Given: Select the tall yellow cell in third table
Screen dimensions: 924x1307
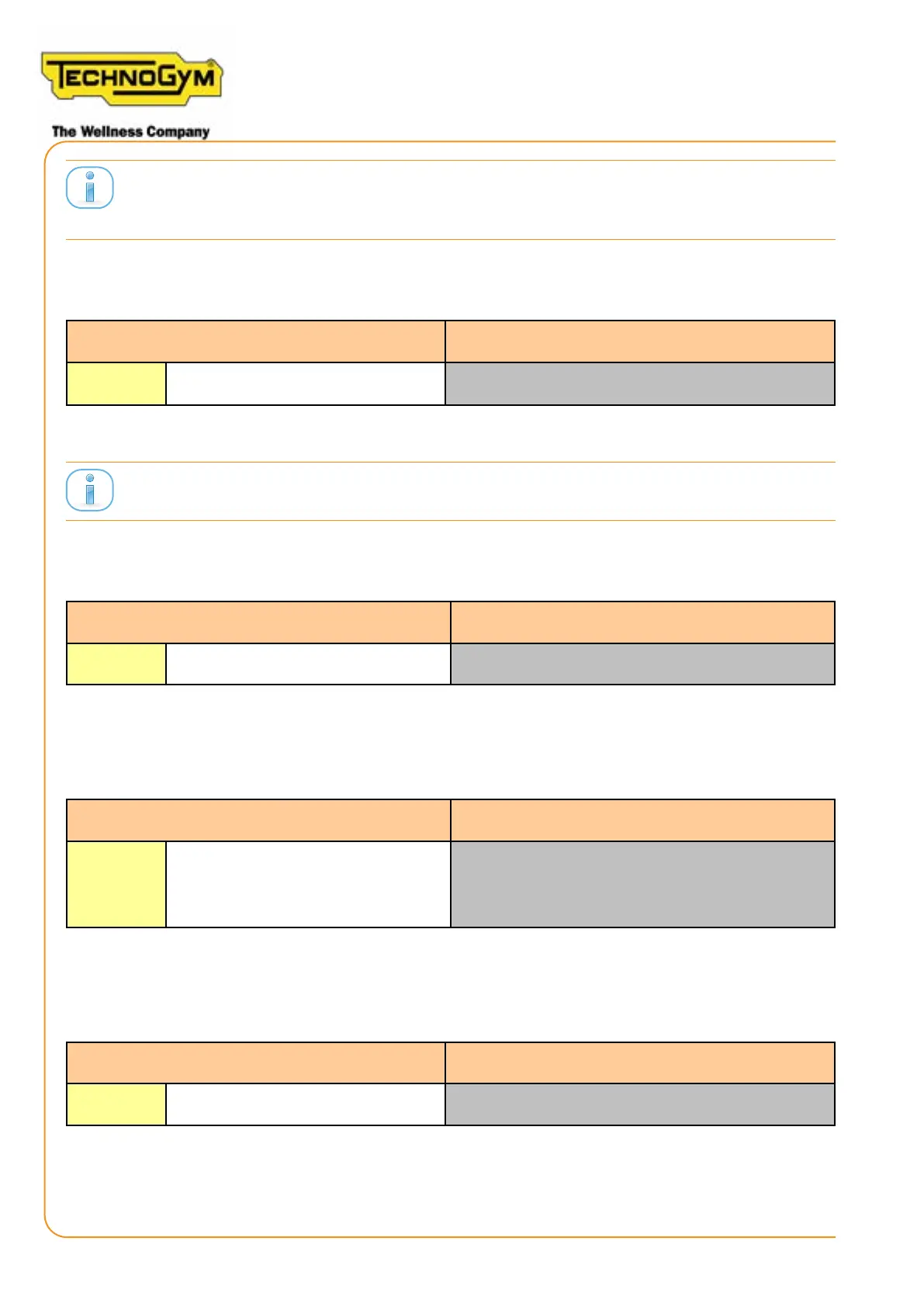Looking at the screenshot, I should (116, 884).
